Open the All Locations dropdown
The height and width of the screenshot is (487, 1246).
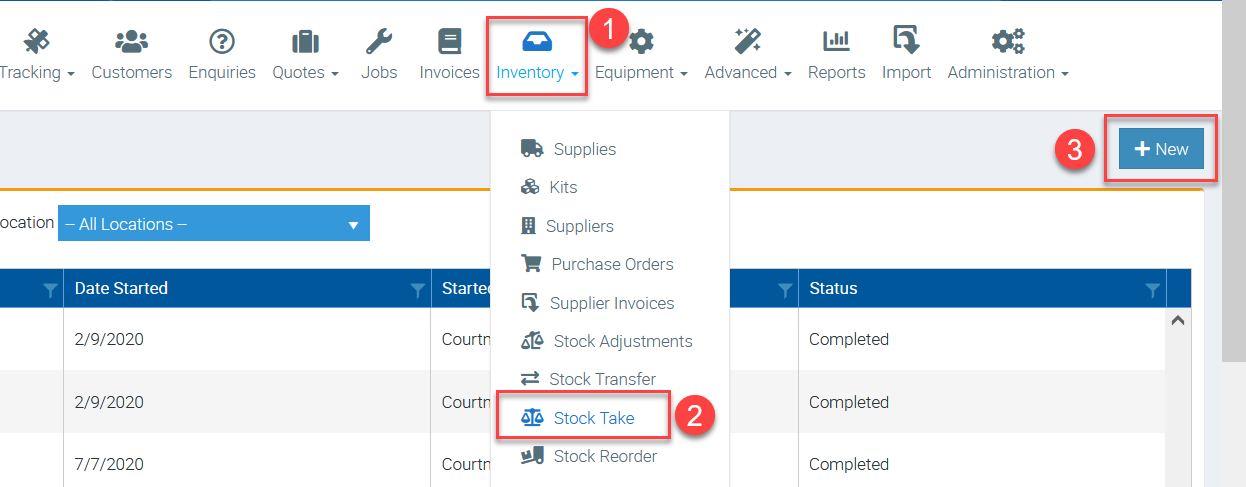(214, 224)
